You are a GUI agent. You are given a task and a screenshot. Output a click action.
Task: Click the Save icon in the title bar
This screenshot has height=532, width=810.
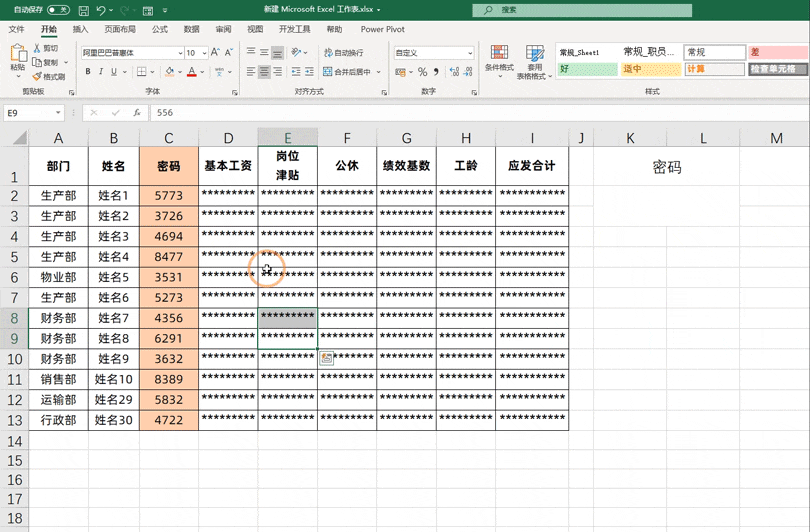(x=83, y=10)
